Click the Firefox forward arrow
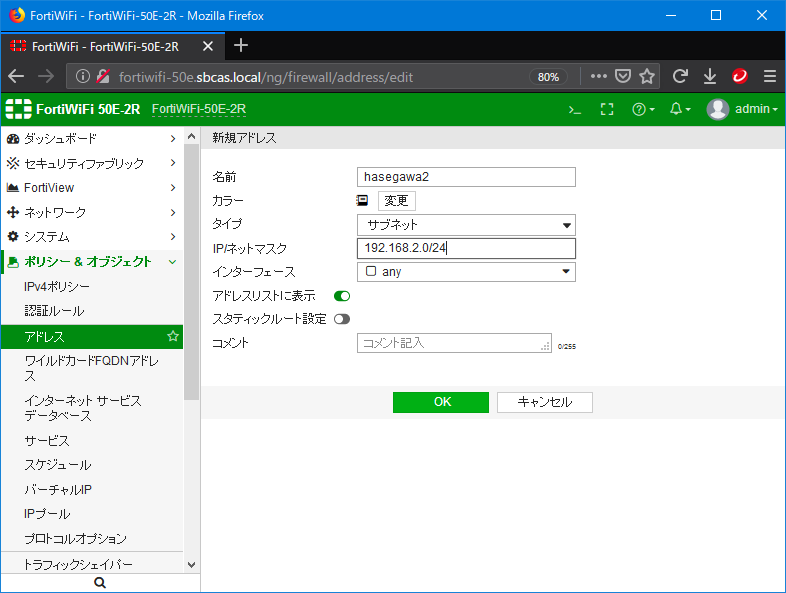Viewport: 786px width, 593px height. (46, 77)
